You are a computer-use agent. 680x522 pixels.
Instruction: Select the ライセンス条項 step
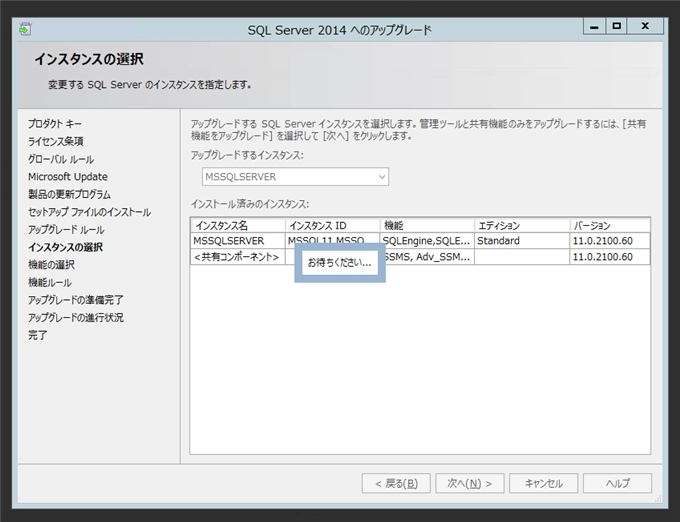tap(56, 142)
